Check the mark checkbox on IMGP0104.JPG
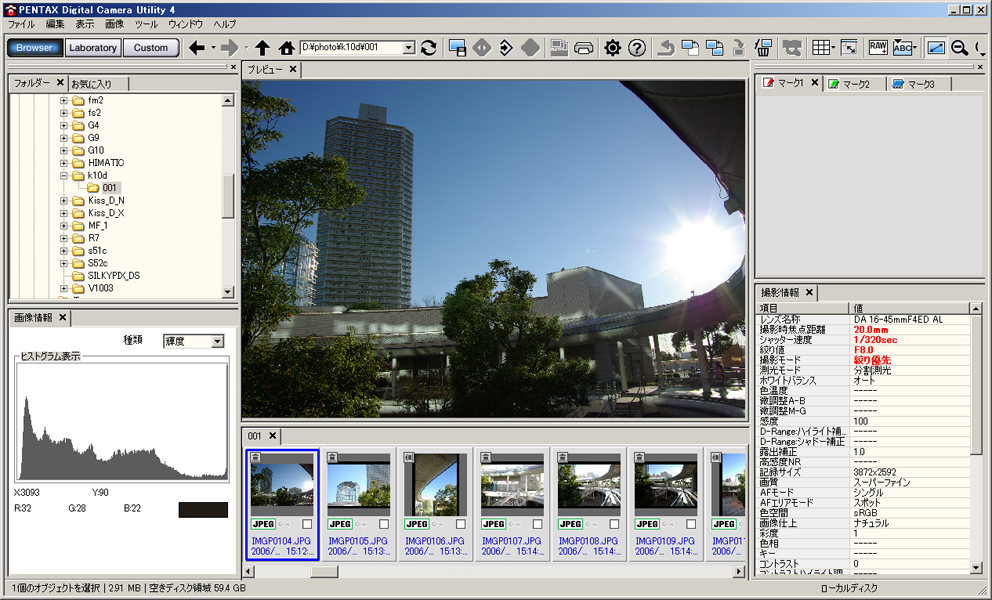992x600 pixels. click(307, 524)
